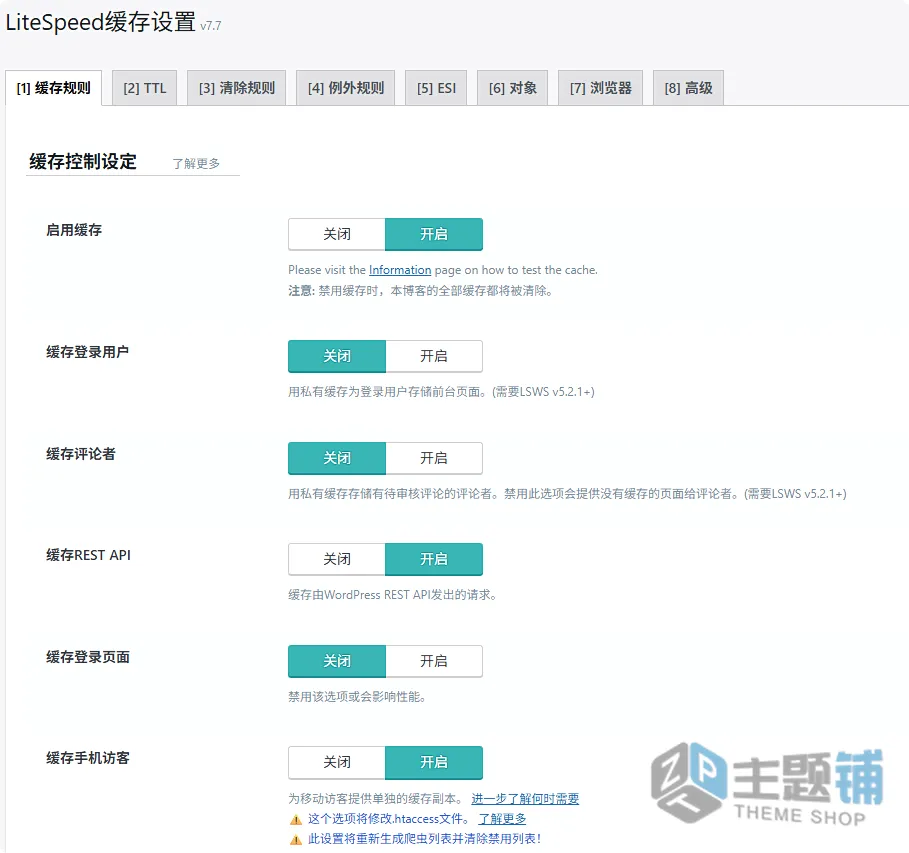The image size is (909, 853).
Task: Set 缓存评论者 to 关闭
Action: 337,458
